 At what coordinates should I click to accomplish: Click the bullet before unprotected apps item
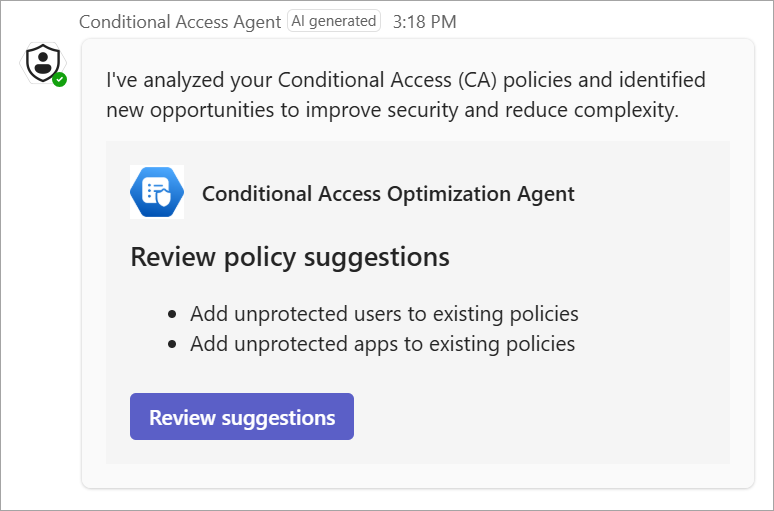(x=172, y=344)
